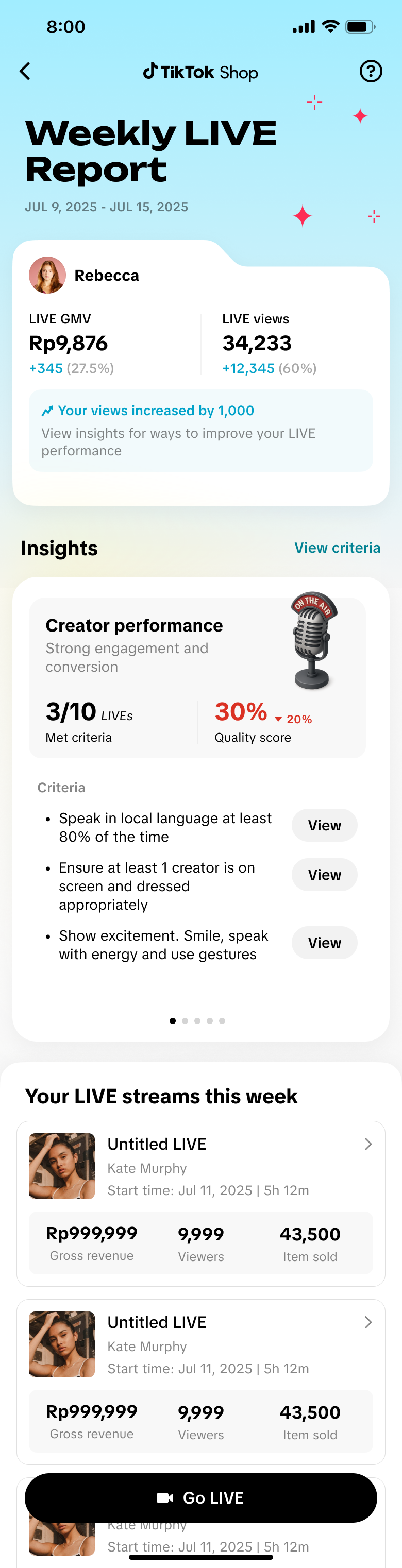
Task: View the creator on screen criterion
Action: click(x=324, y=875)
